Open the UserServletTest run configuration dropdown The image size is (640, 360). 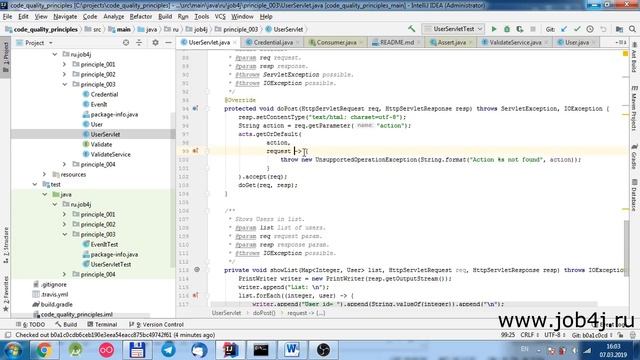(453, 29)
